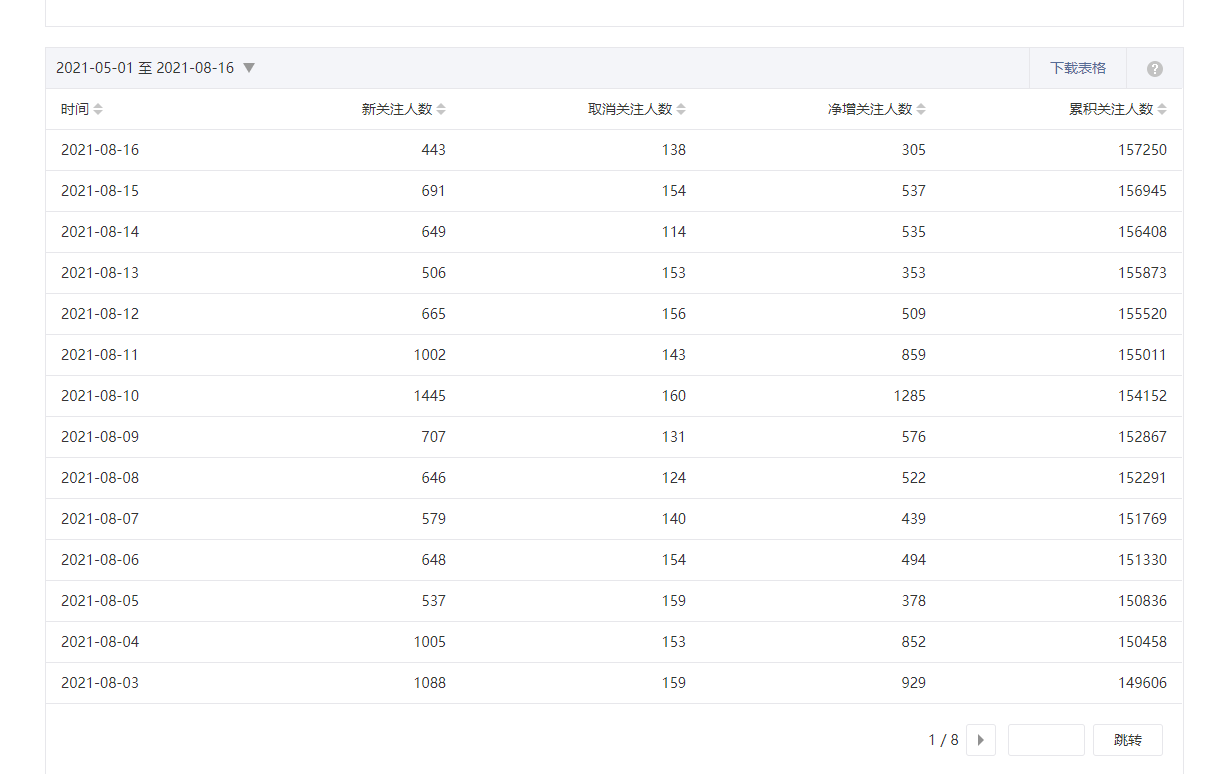1217x774 pixels.
Task: Open the help question mark icon
Action: point(1154,69)
